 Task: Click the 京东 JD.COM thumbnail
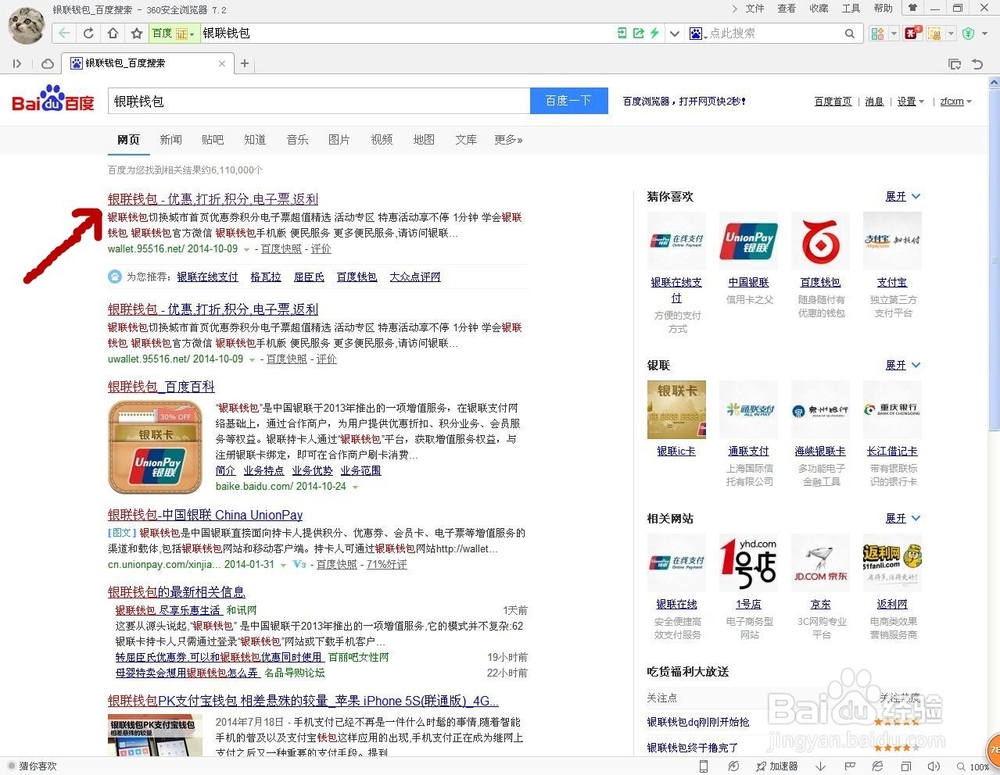click(820, 562)
